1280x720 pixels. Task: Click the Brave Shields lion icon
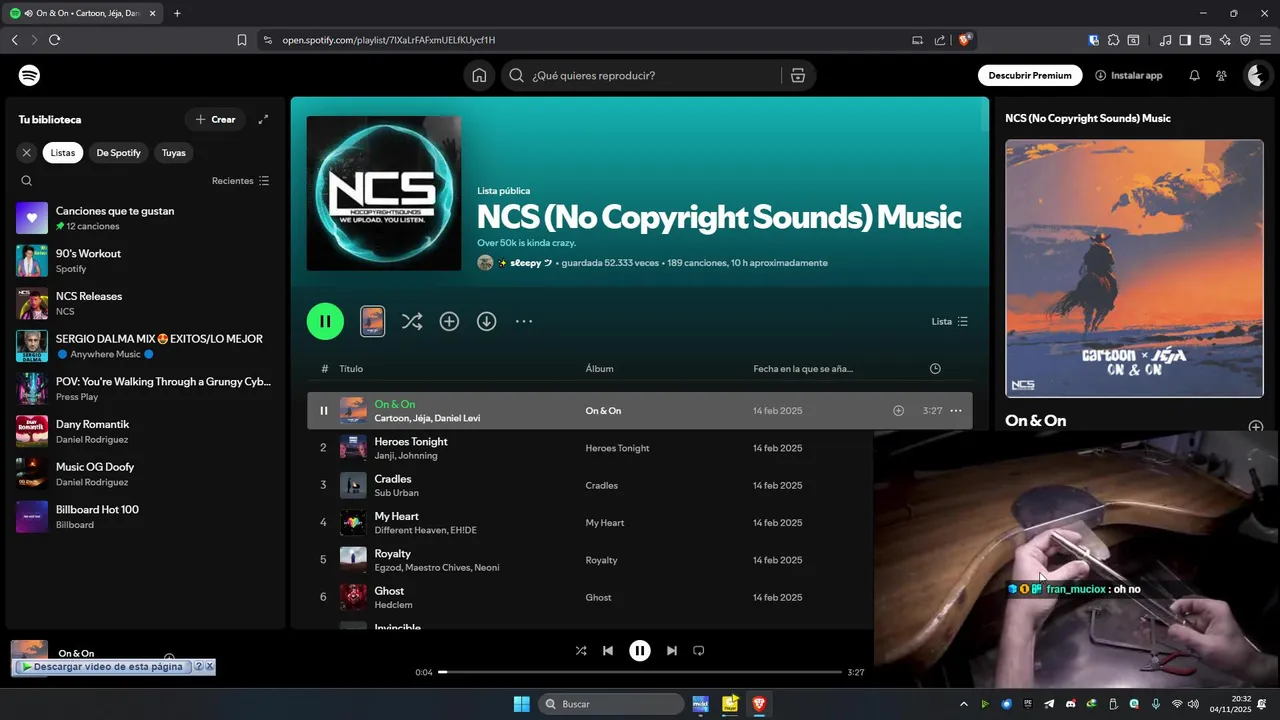coord(965,40)
